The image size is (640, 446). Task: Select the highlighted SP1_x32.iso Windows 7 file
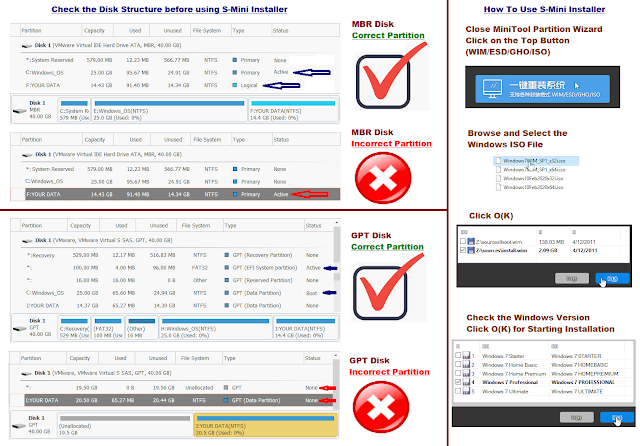[536, 161]
